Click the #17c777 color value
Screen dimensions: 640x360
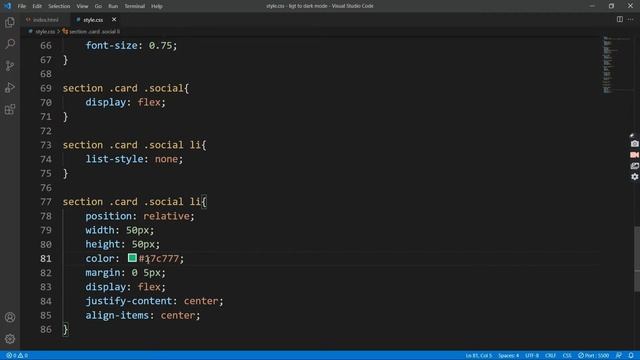click(x=159, y=258)
